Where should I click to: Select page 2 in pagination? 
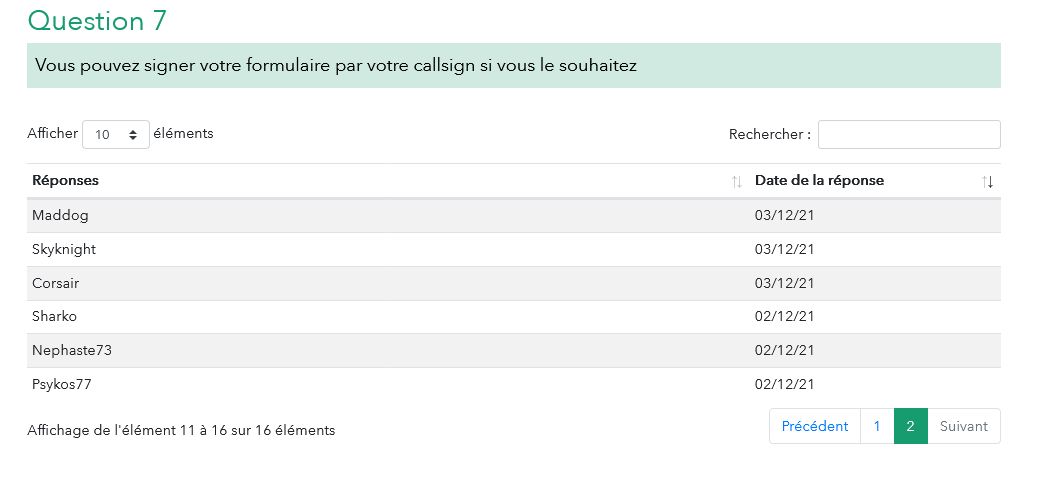tap(910, 426)
